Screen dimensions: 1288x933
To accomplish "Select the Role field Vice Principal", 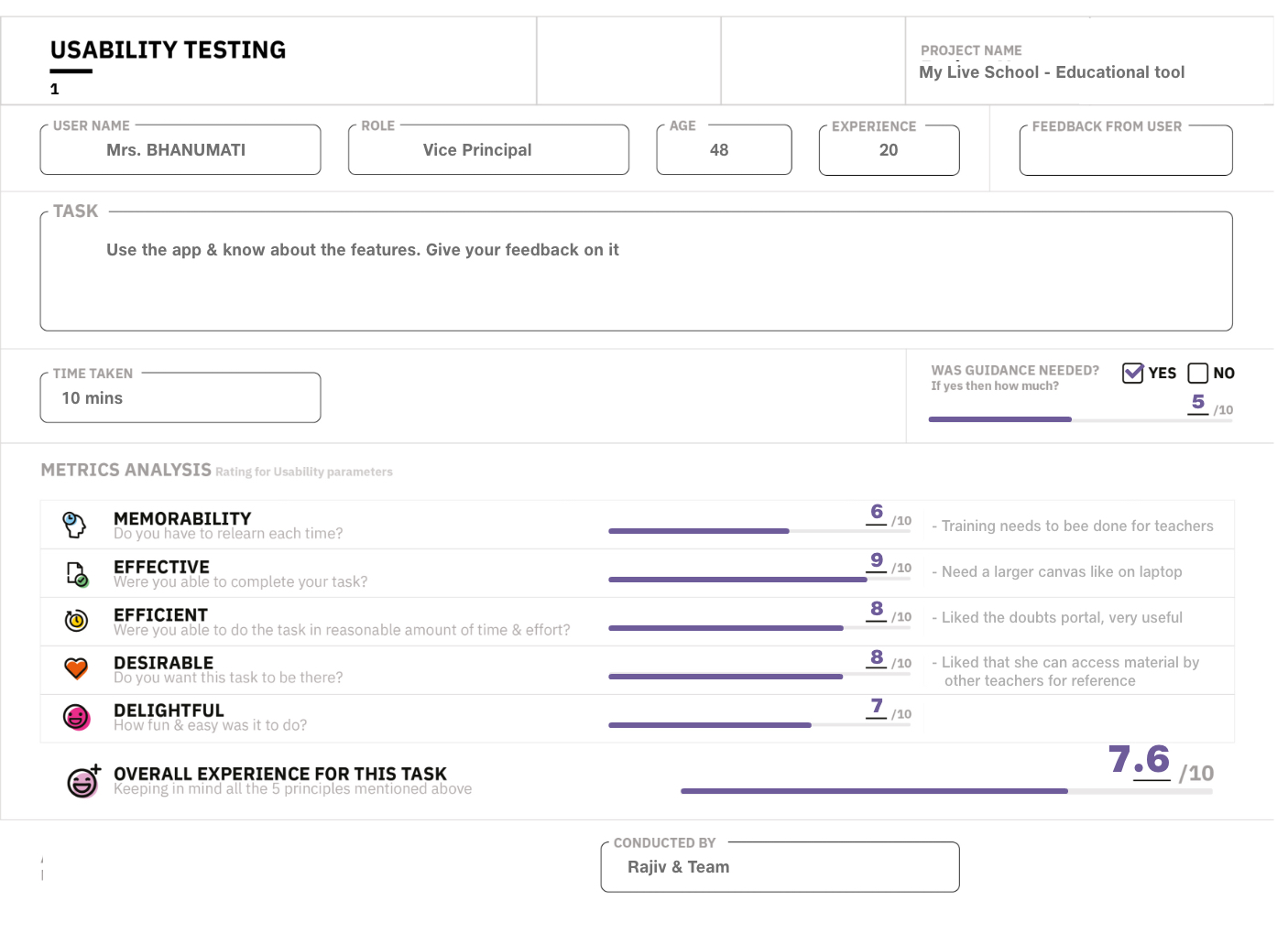I will 487,150.
